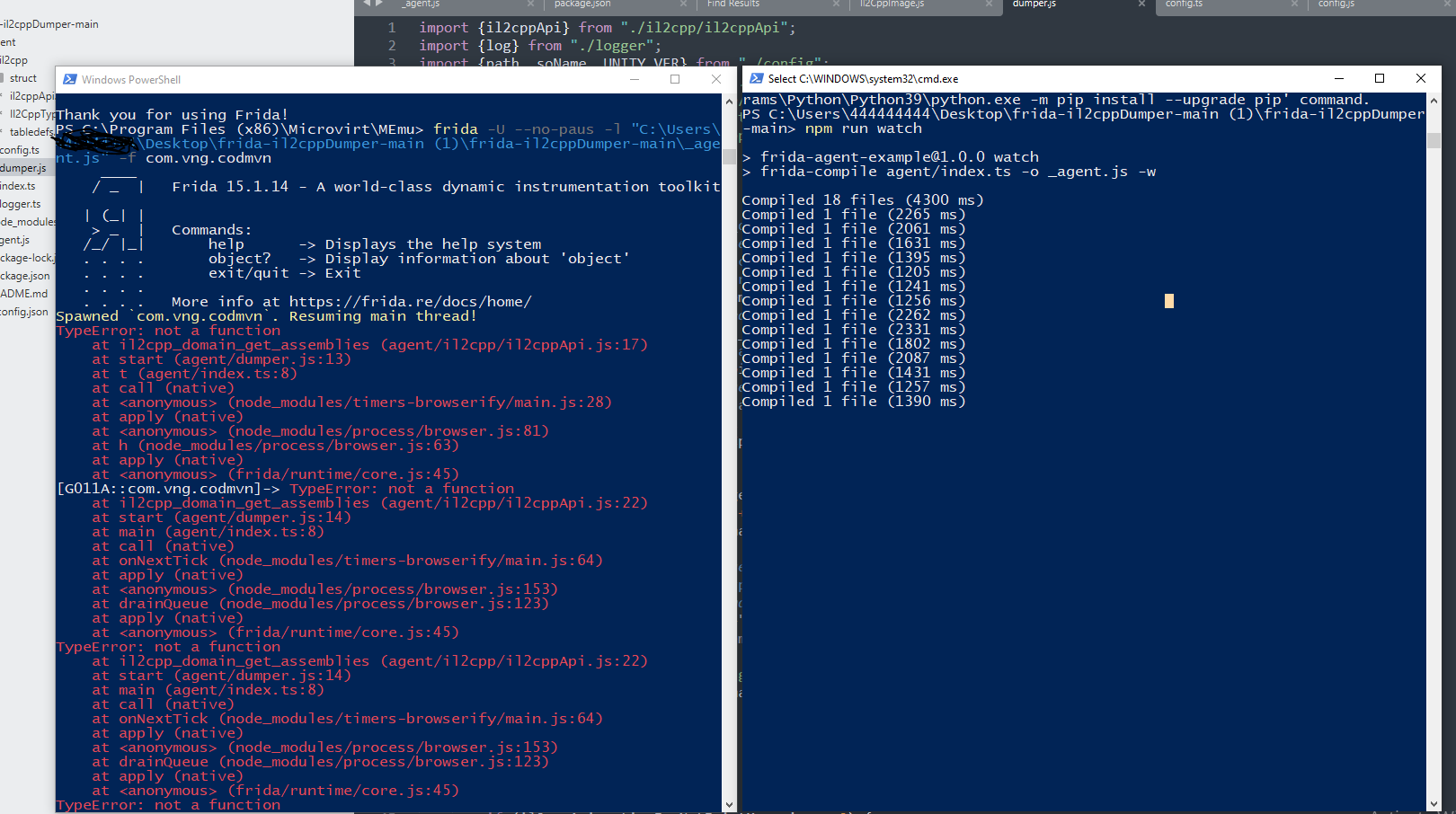Image resolution: width=1456 pixels, height=814 pixels.
Task: Maximize the Windows PowerShell window
Action: click(675, 79)
